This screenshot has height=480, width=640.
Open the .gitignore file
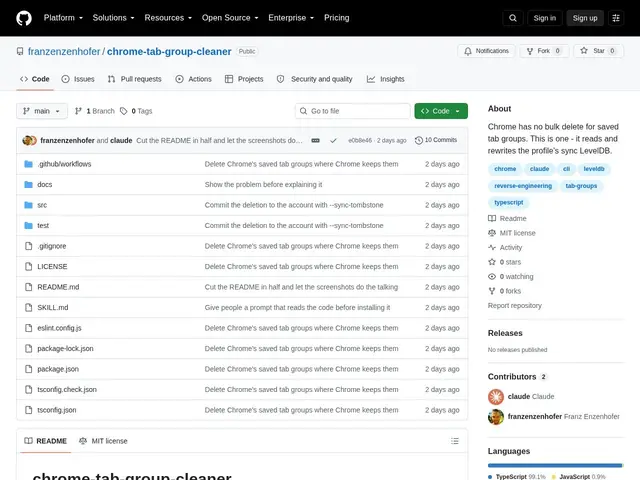coord(51,246)
